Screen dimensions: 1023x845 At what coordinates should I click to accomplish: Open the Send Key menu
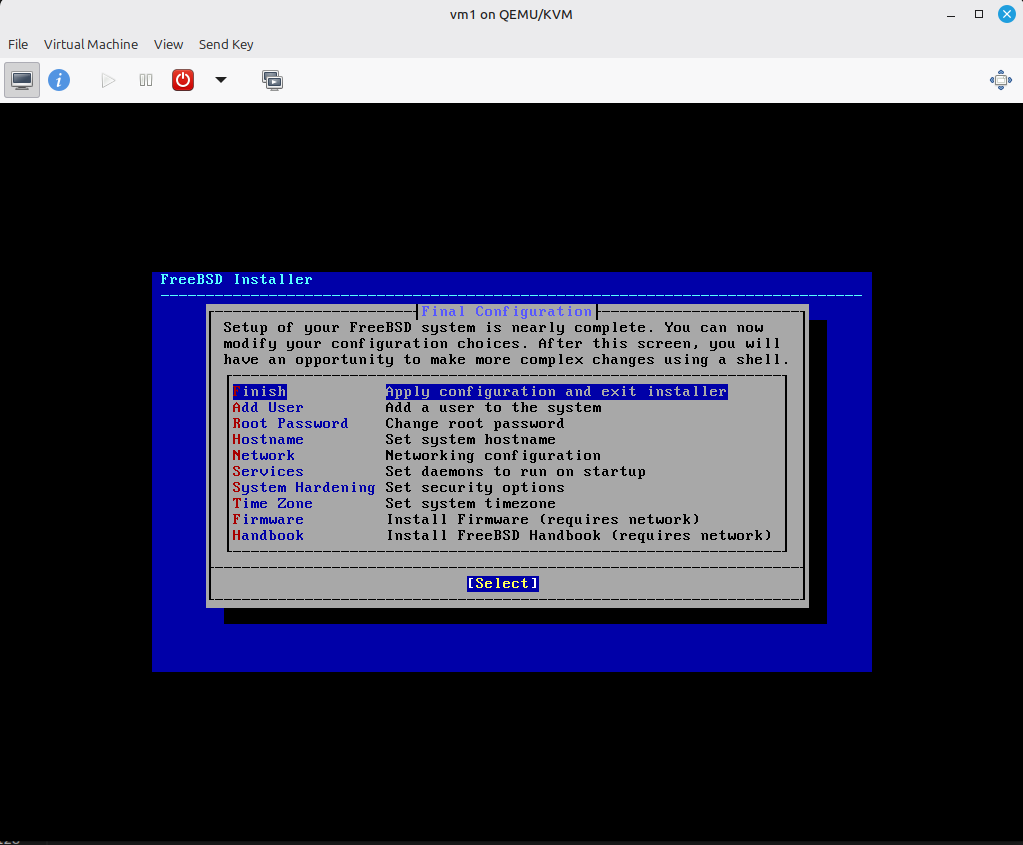pyautogui.click(x=226, y=44)
